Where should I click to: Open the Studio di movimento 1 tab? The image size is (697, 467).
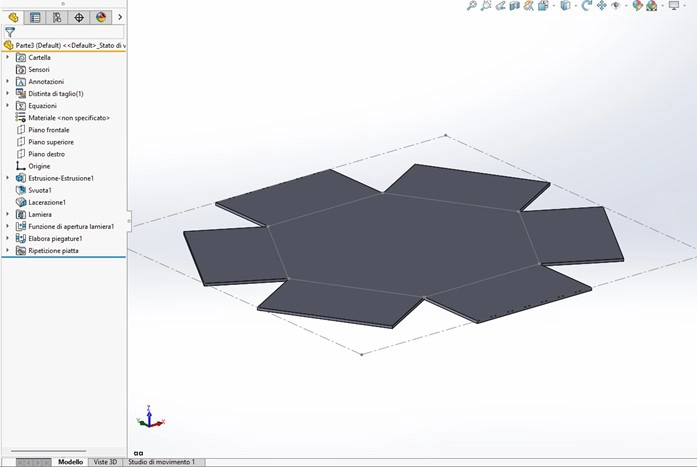162,462
